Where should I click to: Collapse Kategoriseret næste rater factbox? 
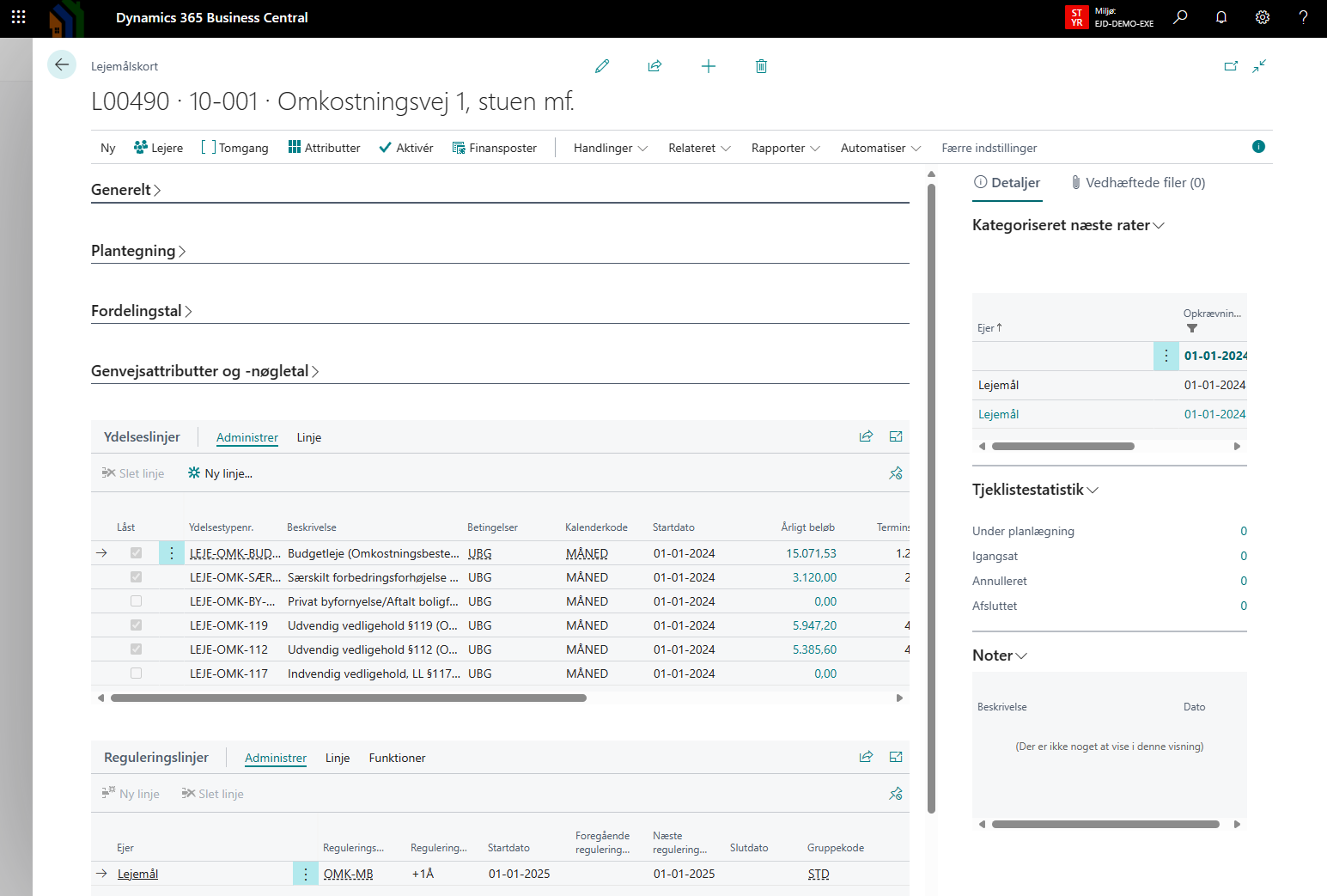click(x=1068, y=225)
